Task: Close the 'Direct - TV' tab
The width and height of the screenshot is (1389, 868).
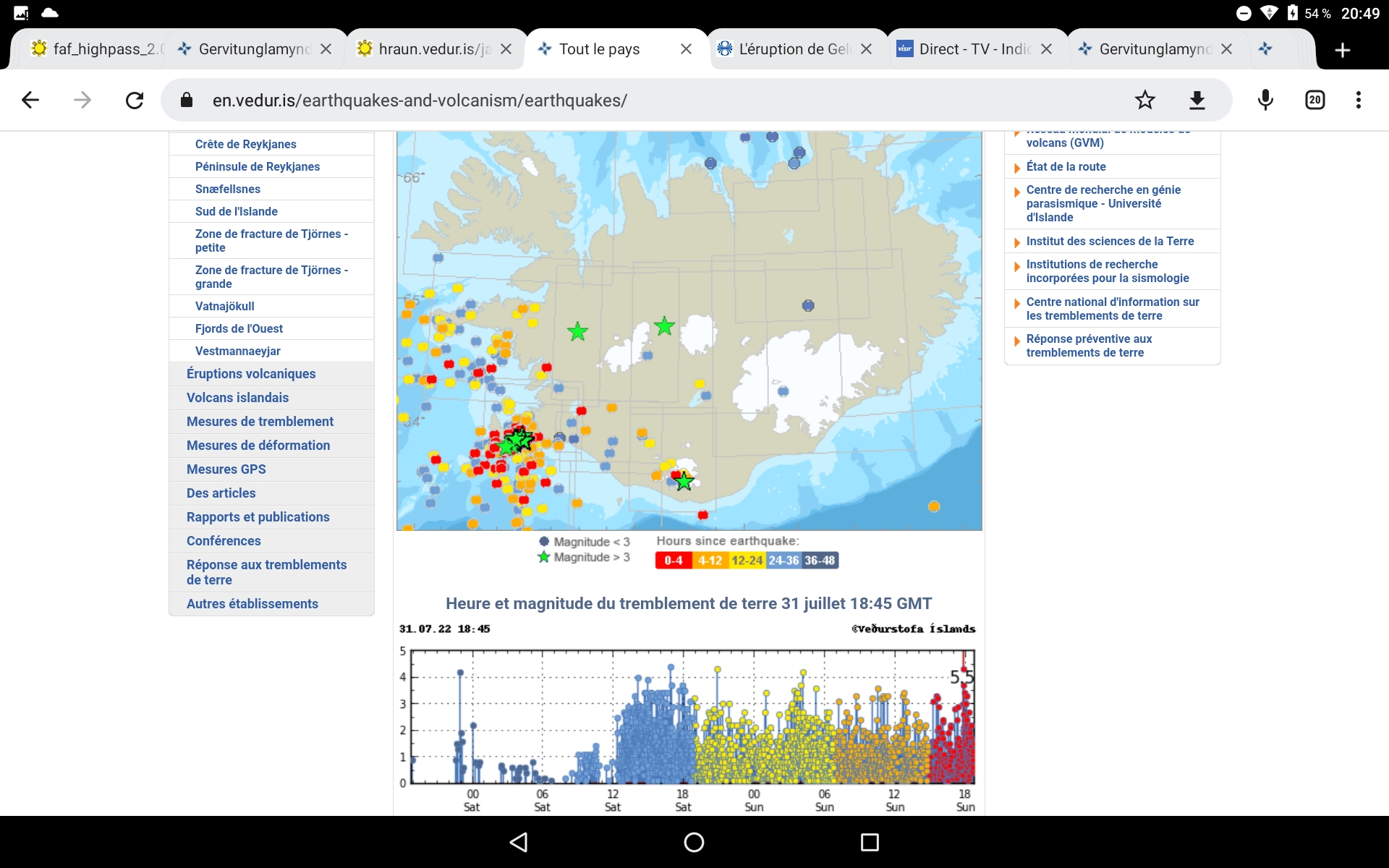Action: 1046,49
